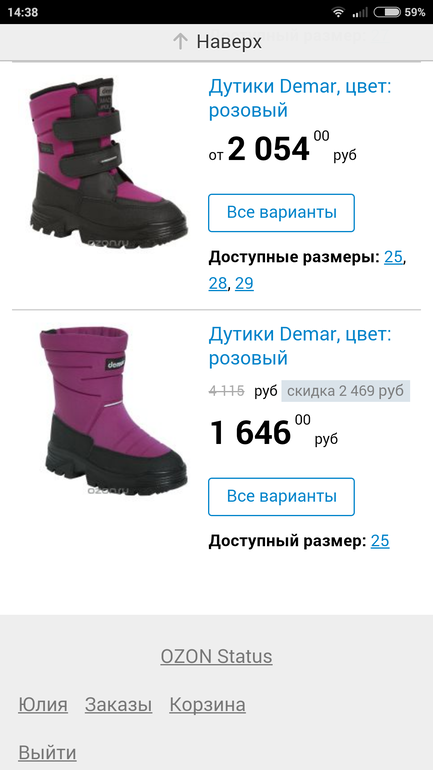Select size 29 for the first boots
Image resolution: width=433 pixels, height=770 pixels.
244,283
